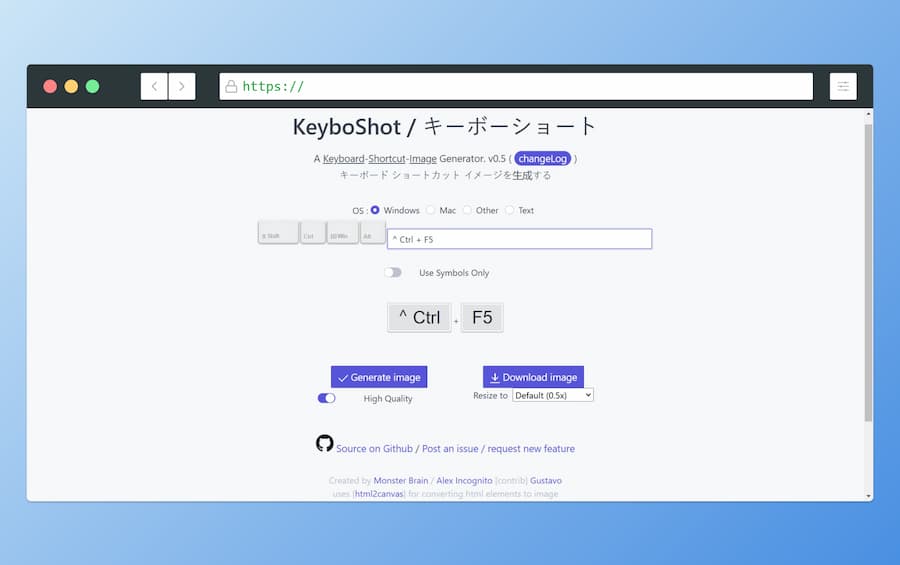This screenshot has height=565, width=900.
Task: Open the Resize to dropdown
Action: (x=553, y=395)
